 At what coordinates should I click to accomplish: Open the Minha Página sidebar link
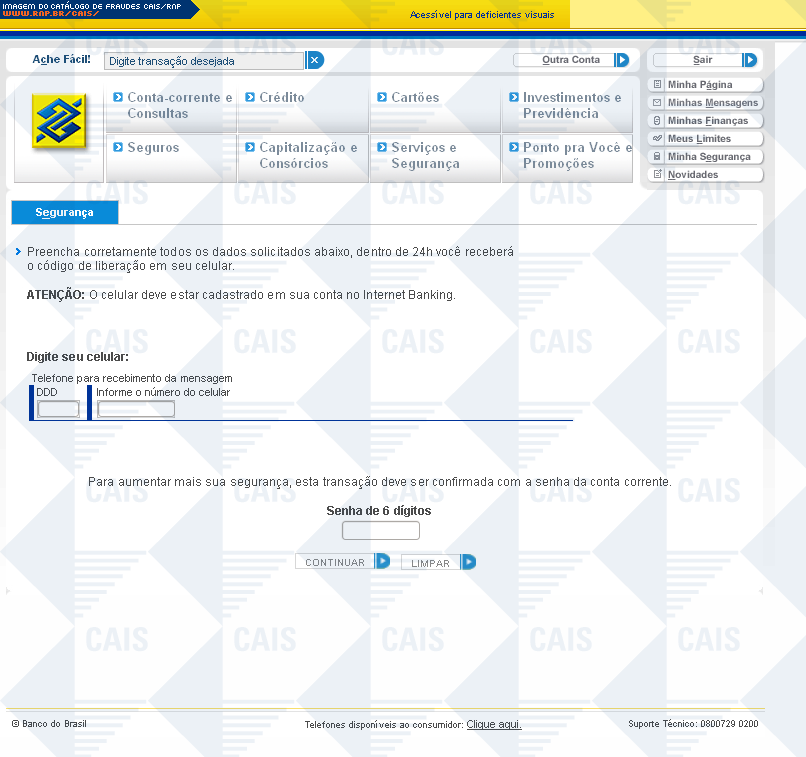700,85
